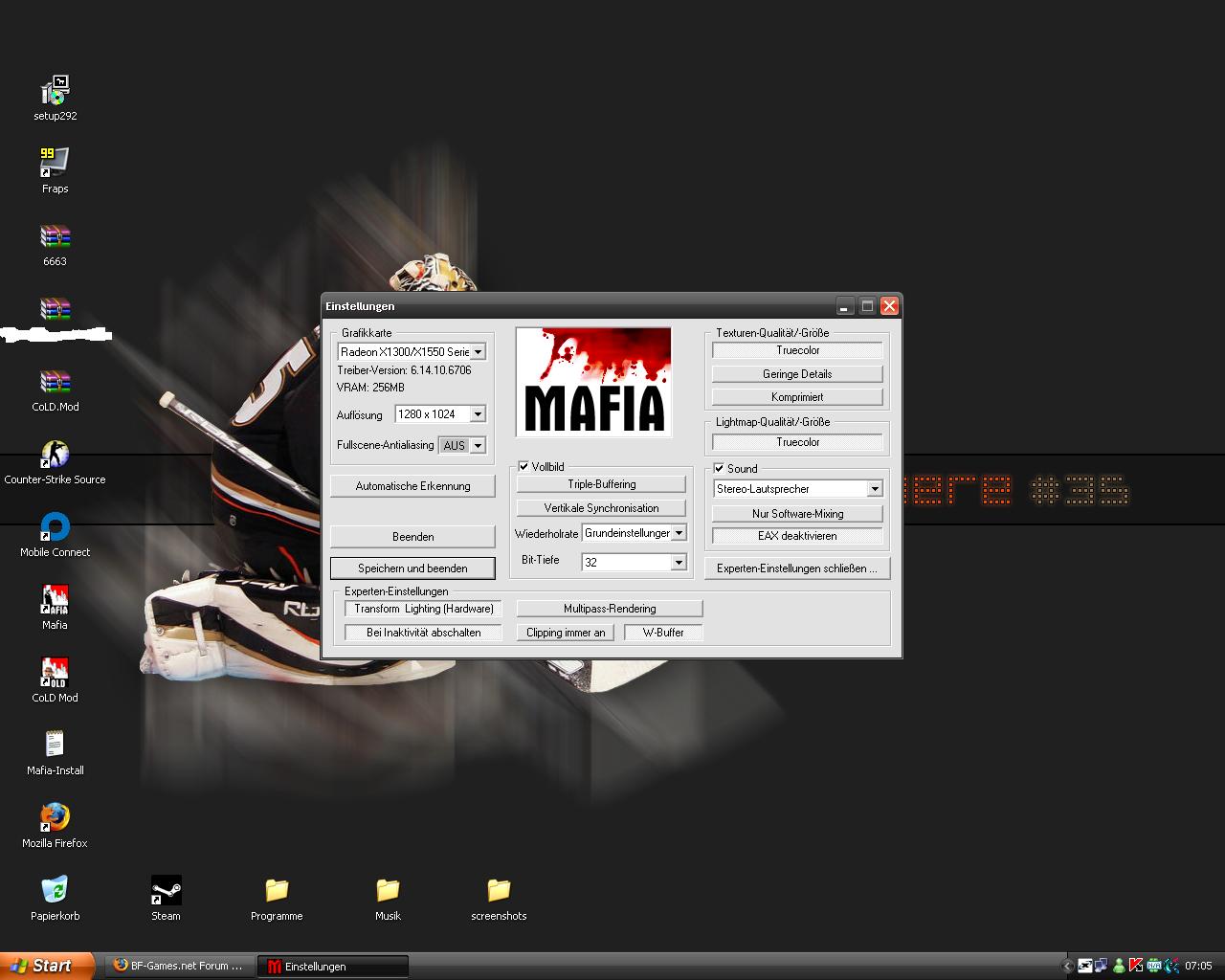Click the 07:05 taskbar clock

[1198, 967]
